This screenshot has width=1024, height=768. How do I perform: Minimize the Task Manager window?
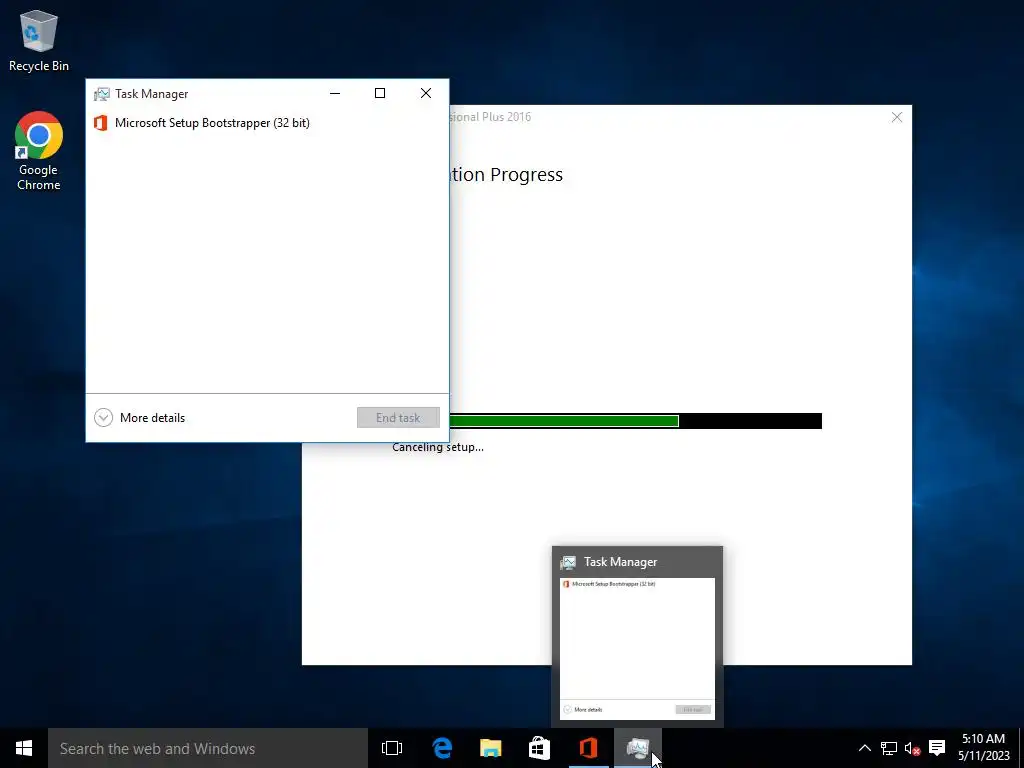335,93
